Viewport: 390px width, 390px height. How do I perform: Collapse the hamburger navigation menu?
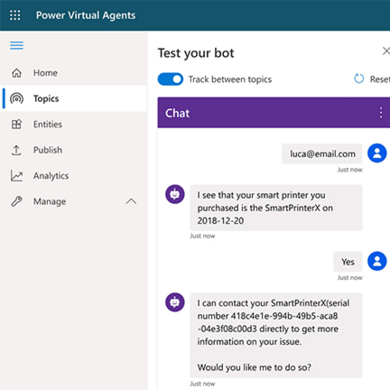click(17, 45)
